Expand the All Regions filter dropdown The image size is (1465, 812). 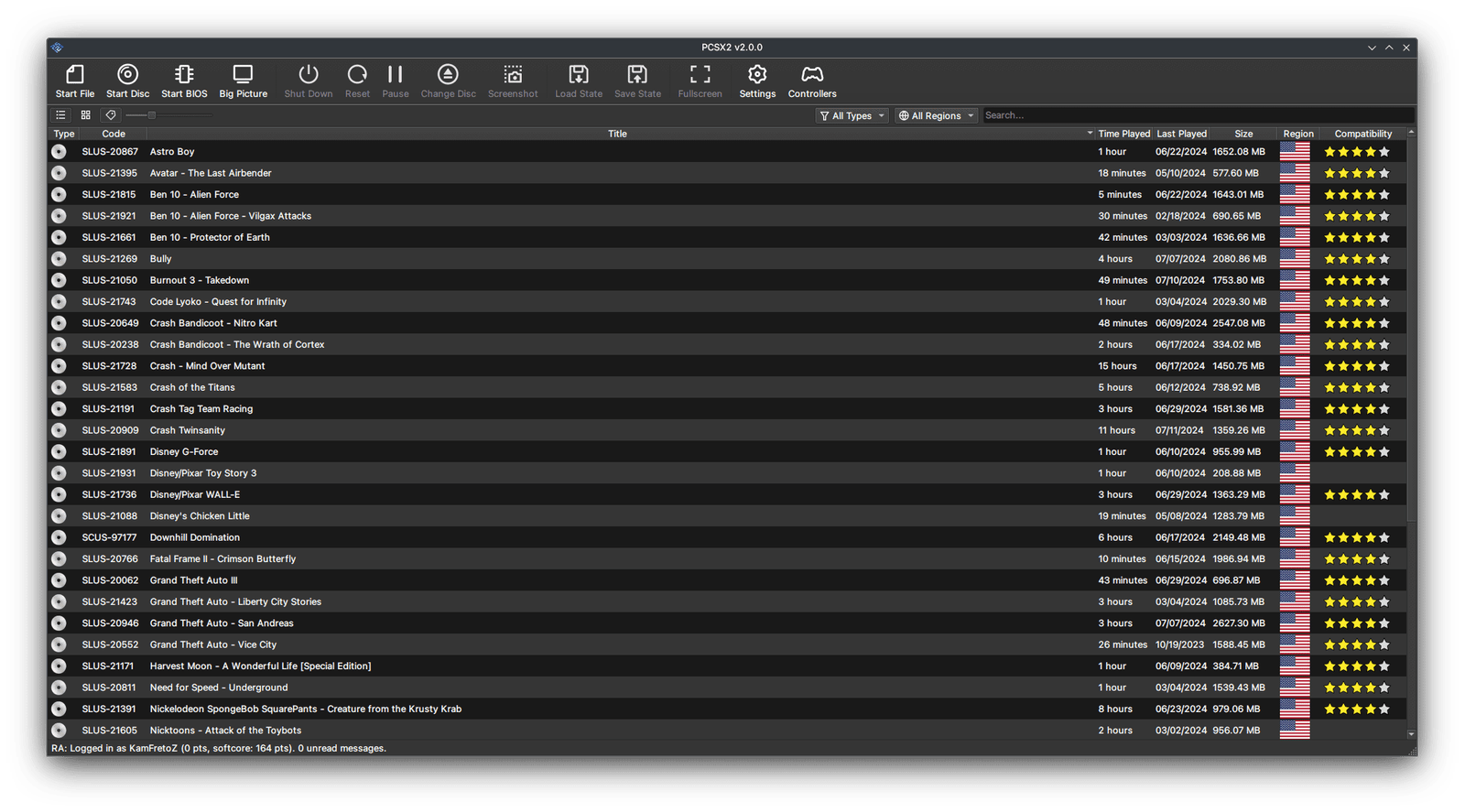coord(936,115)
